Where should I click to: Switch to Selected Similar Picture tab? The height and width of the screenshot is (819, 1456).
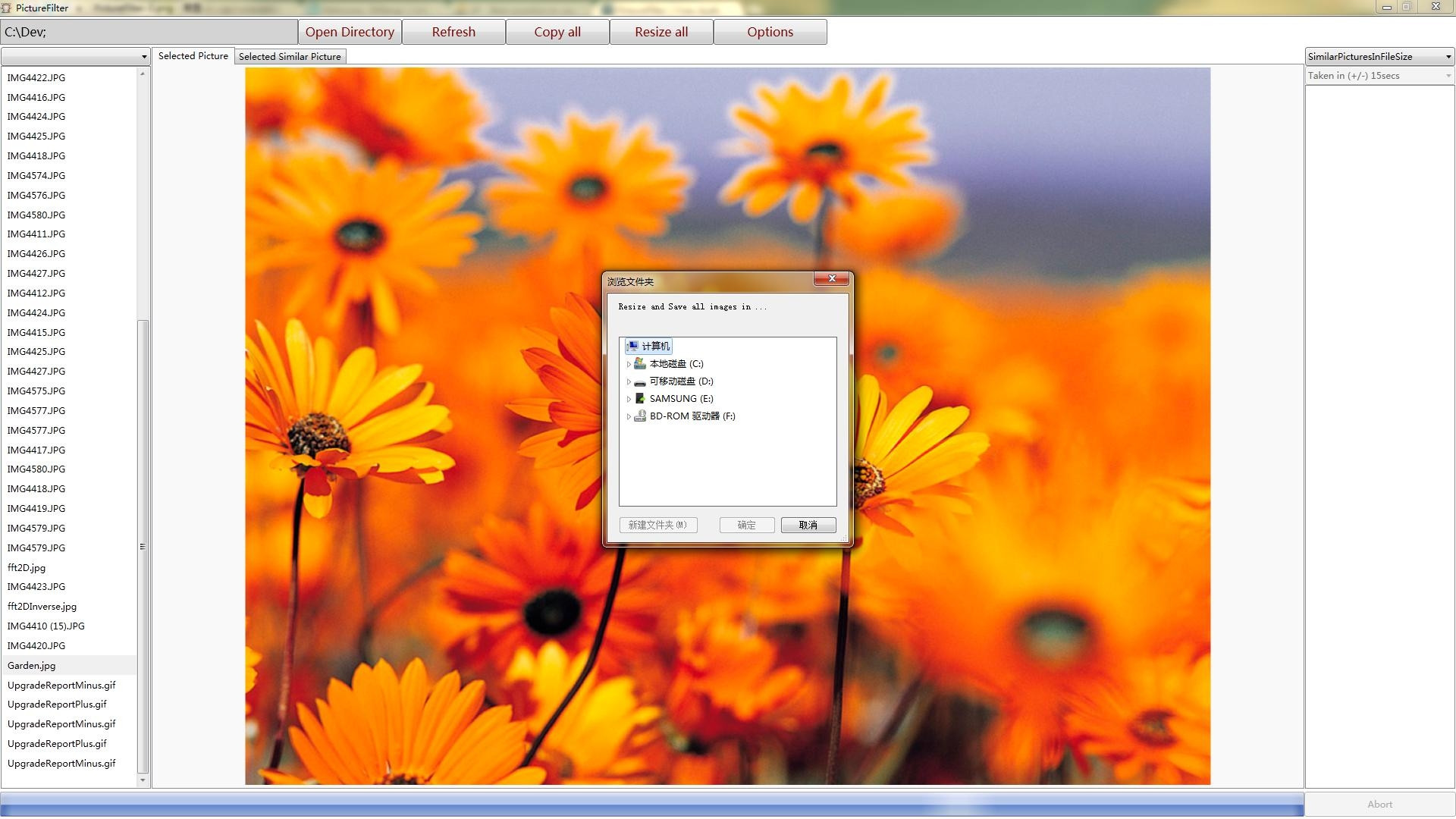pos(290,57)
